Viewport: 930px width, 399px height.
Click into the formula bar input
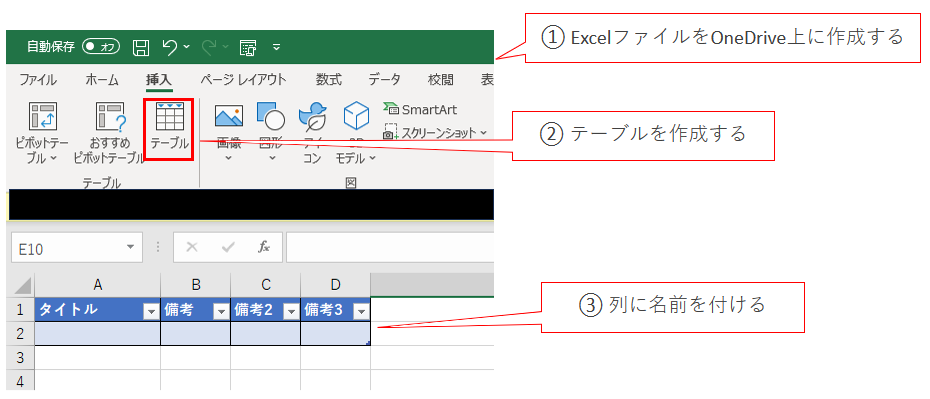390,248
